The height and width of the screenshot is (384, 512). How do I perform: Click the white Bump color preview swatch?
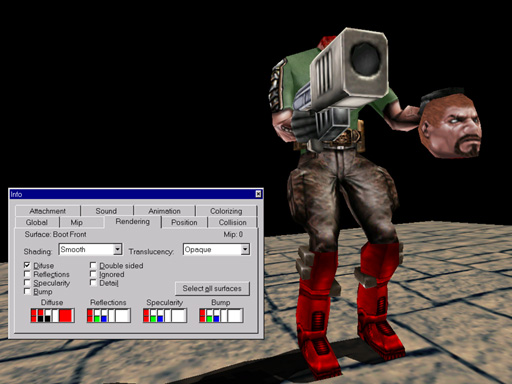coord(235,315)
